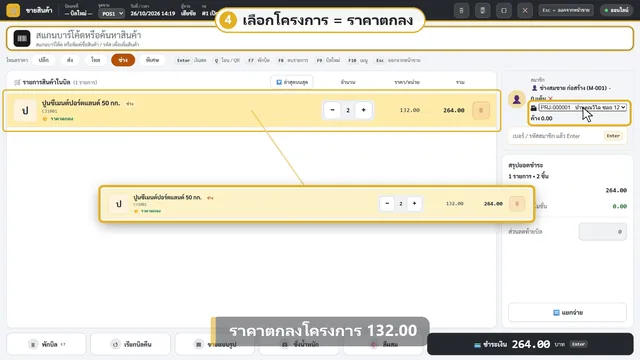
Task: Click the F8 ลบรายการ shortcut hint
Action: pyautogui.click(x=293, y=60)
